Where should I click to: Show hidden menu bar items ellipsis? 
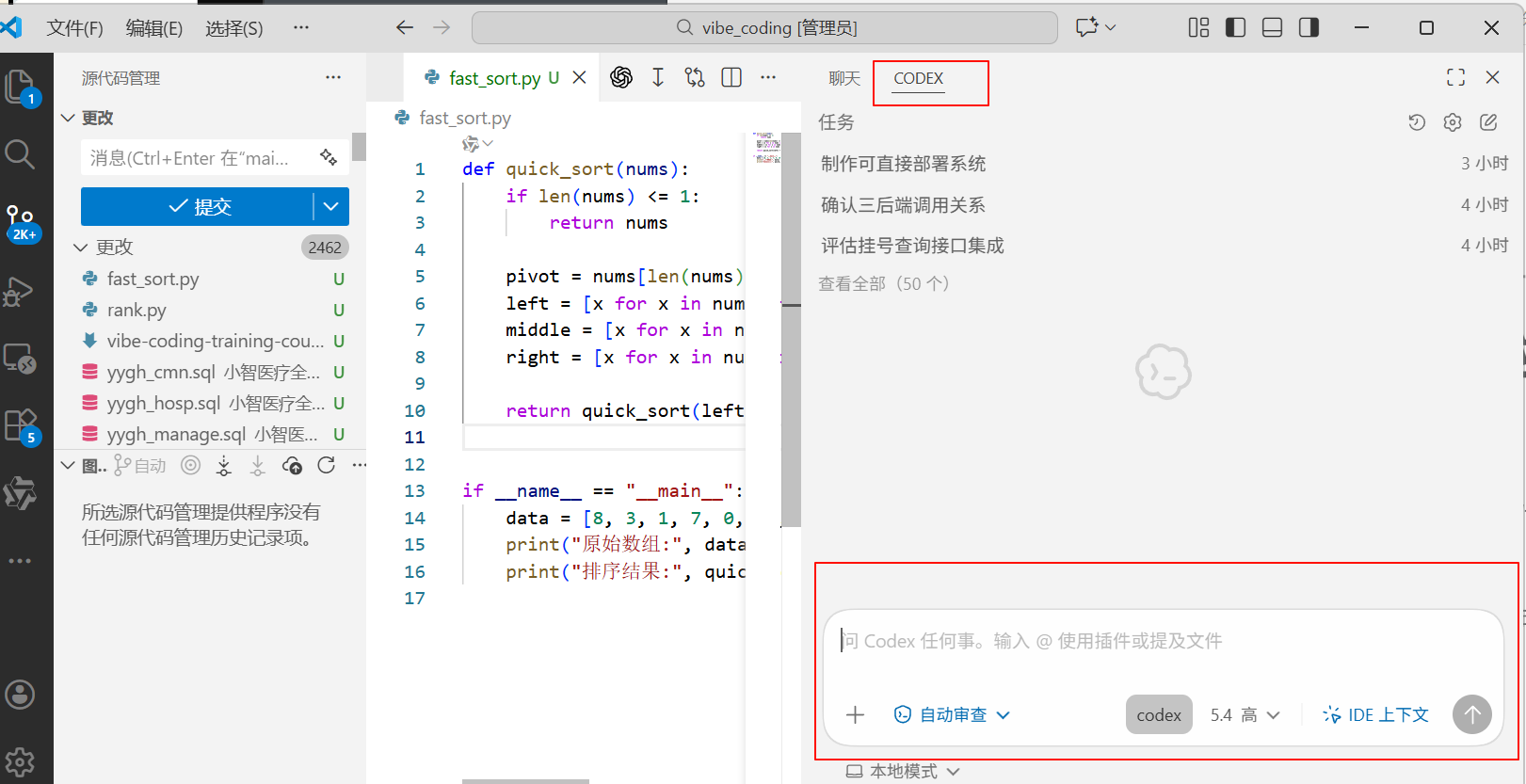pyautogui.click(x=301, y=27)
